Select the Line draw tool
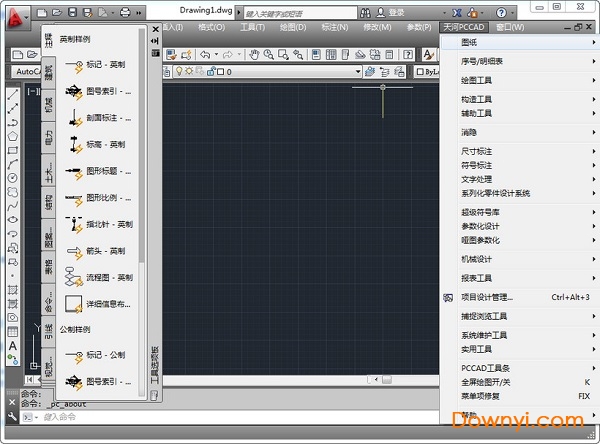The height and width of the screenshot is (444, 600). [13, 94]
